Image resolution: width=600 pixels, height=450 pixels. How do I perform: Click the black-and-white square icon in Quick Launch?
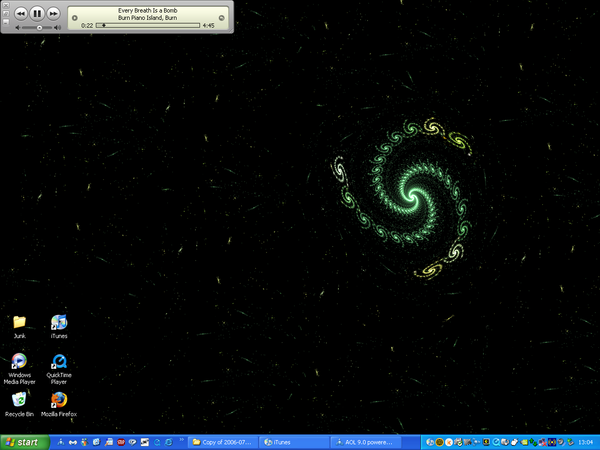pos(145,442)
